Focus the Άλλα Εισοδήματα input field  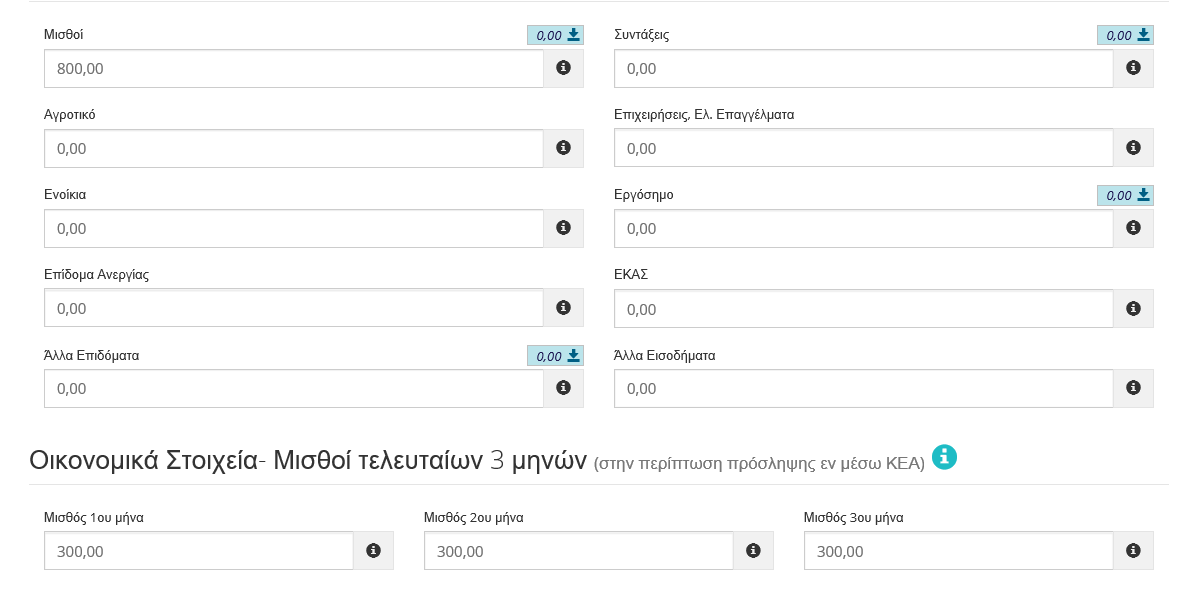864,388
